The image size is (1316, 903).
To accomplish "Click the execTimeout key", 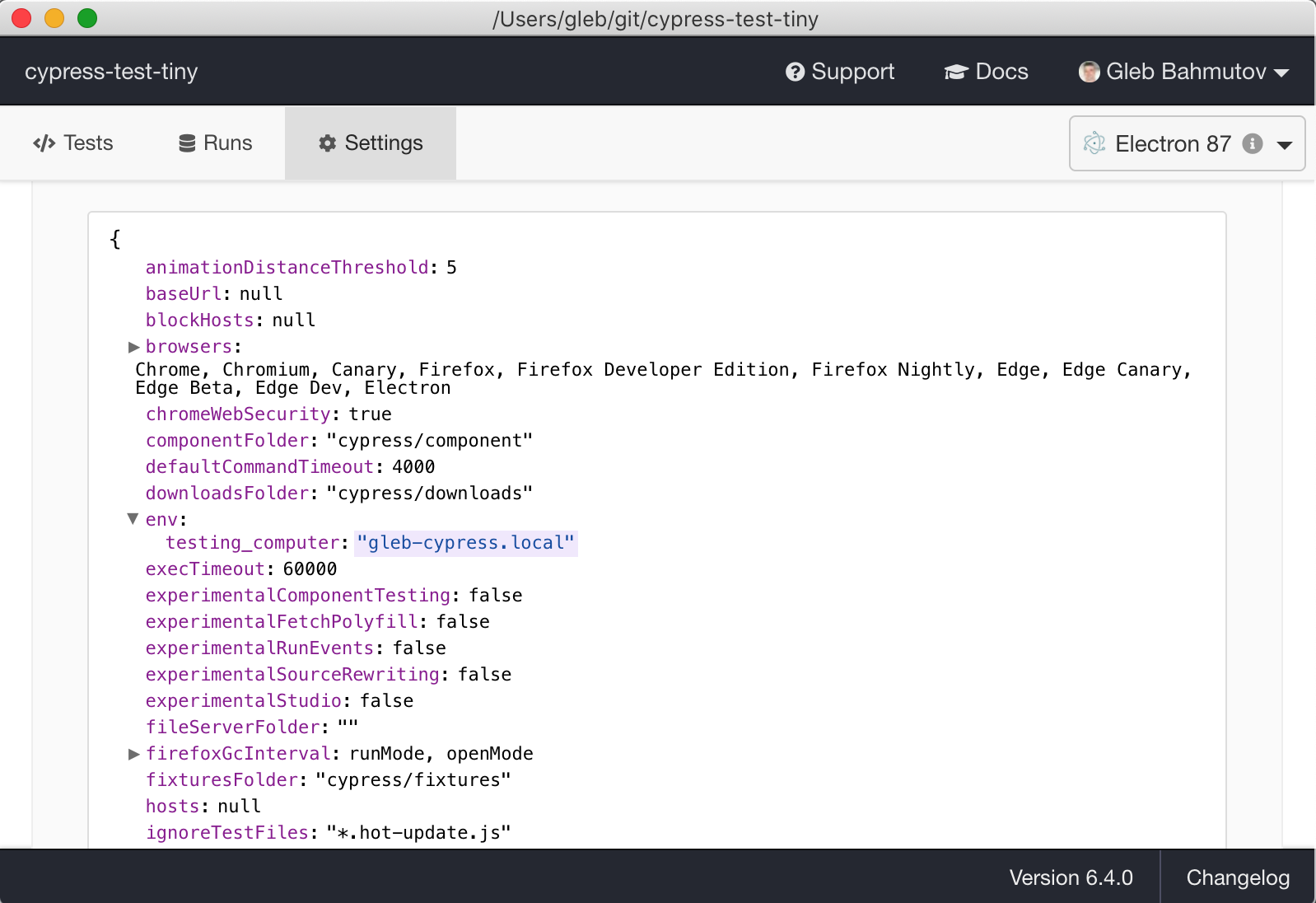I will tap(205, 569).
